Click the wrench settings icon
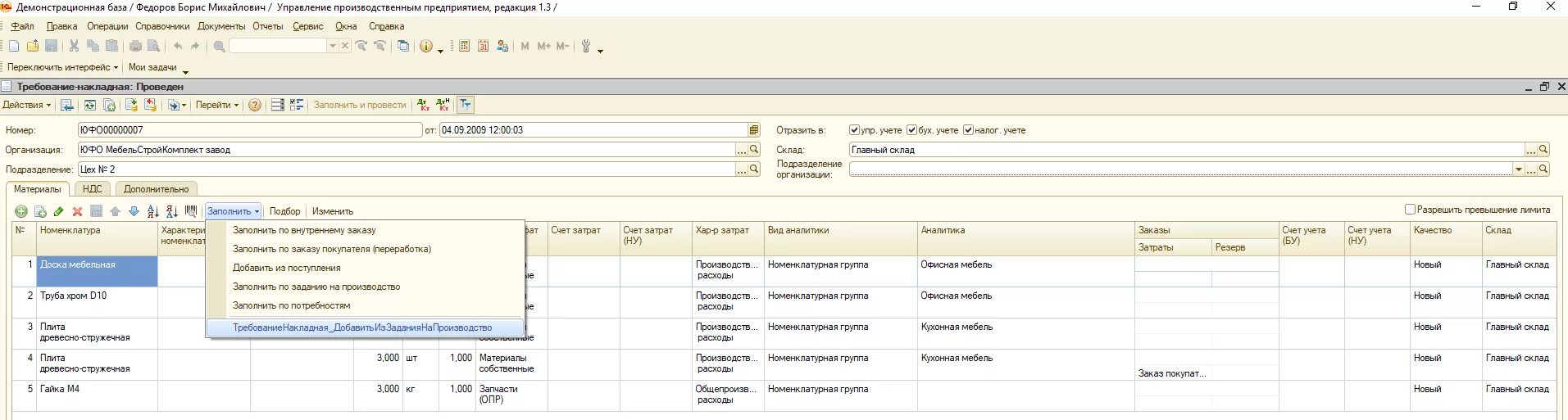This screenshot has width=1568, height=420. pos(586,47)
